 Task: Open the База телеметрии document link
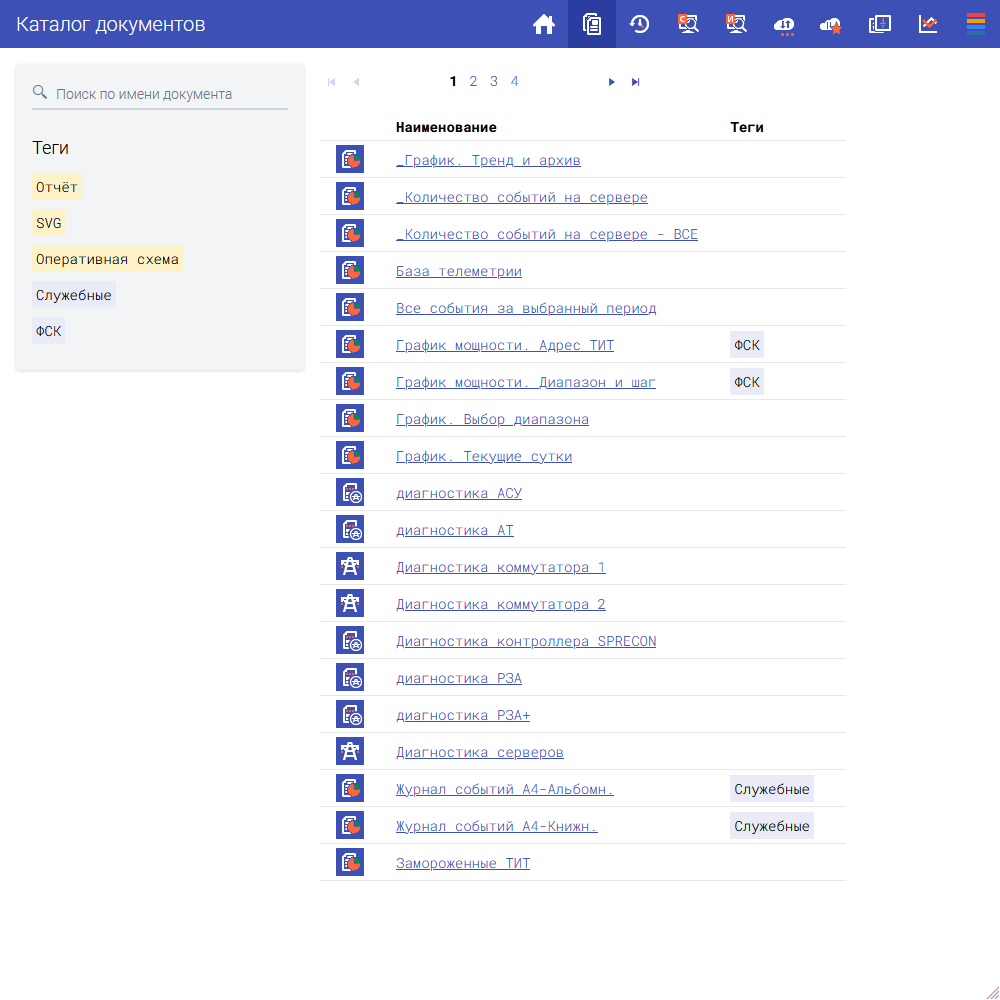tap(459, 271)
